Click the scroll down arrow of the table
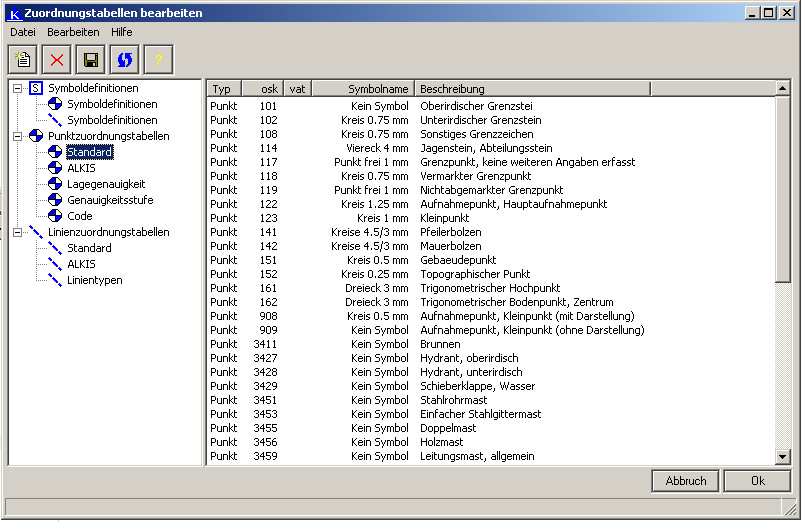 (783, 457)
